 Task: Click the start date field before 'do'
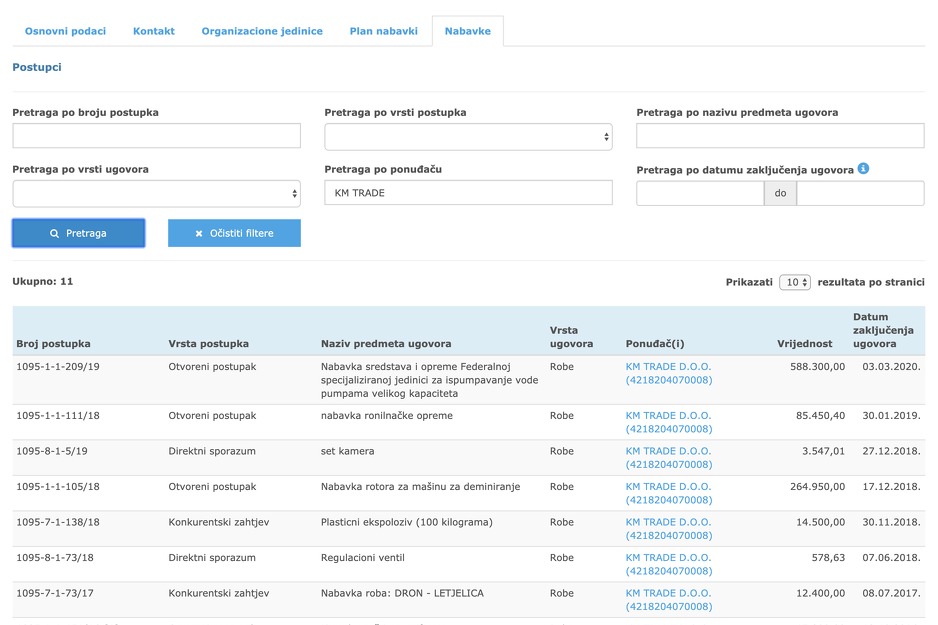pyautogui.click(x=700, y=193)
